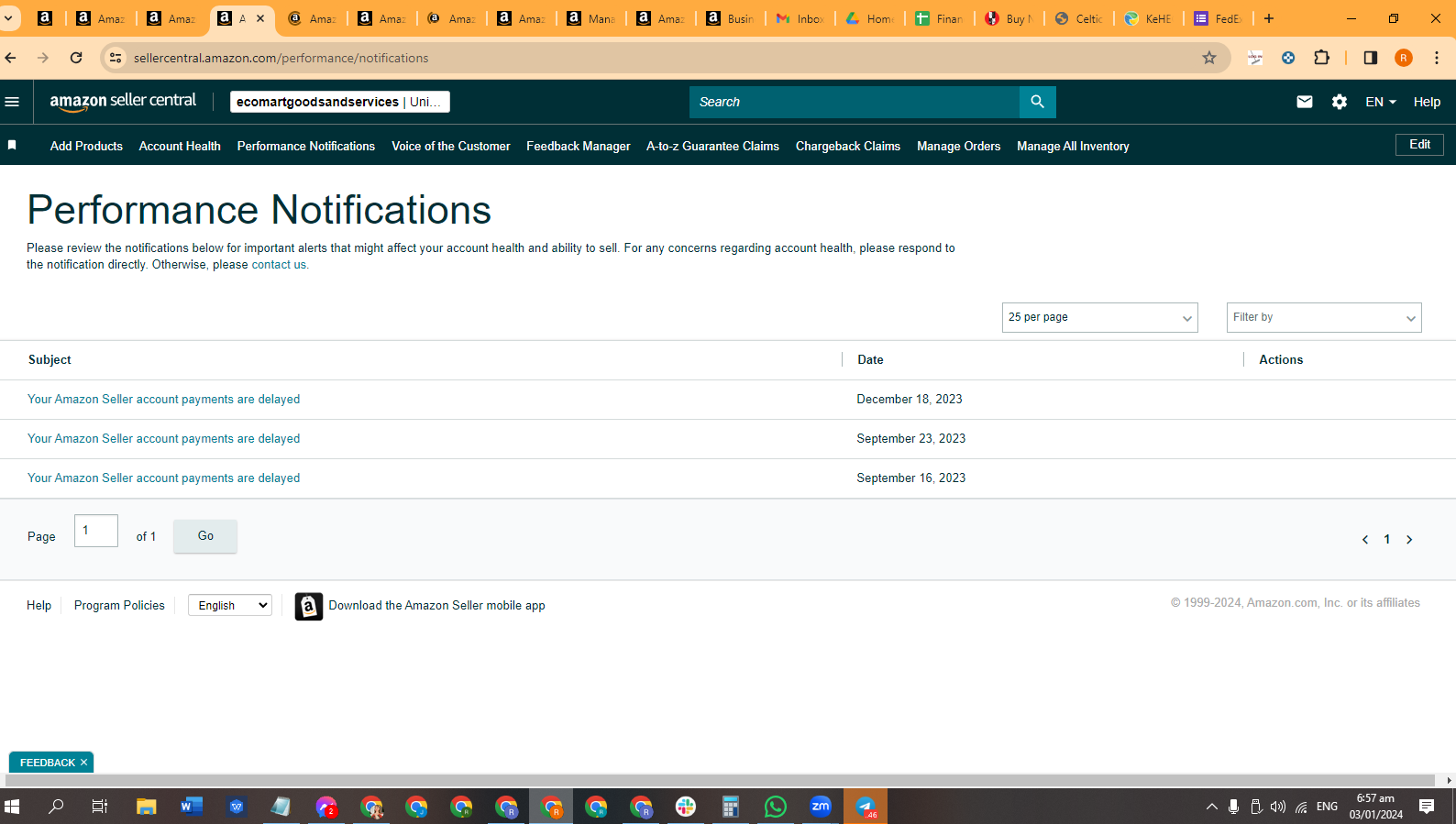Open Program Policies in the footer
Image resolution: width=1456 pixels, height=824 pixels.
(119, 606)
